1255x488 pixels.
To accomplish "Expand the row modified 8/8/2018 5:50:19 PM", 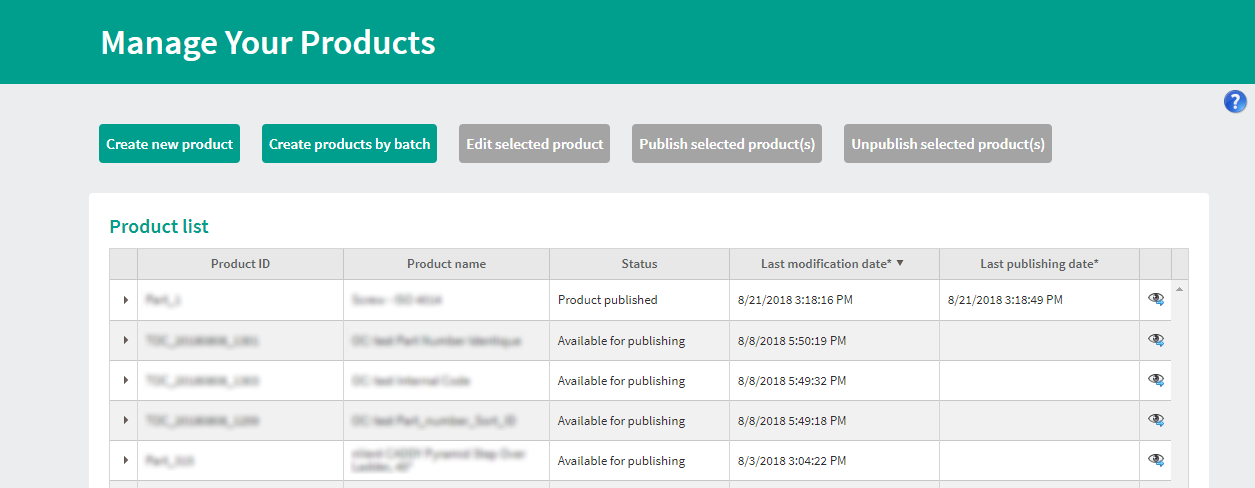I will [125, 340].
